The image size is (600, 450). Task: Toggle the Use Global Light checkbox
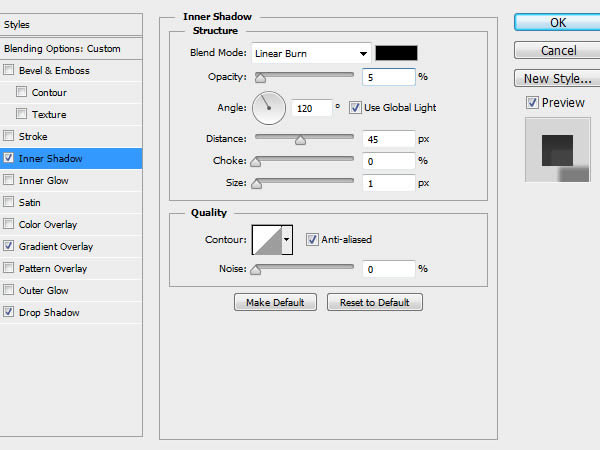355,108
